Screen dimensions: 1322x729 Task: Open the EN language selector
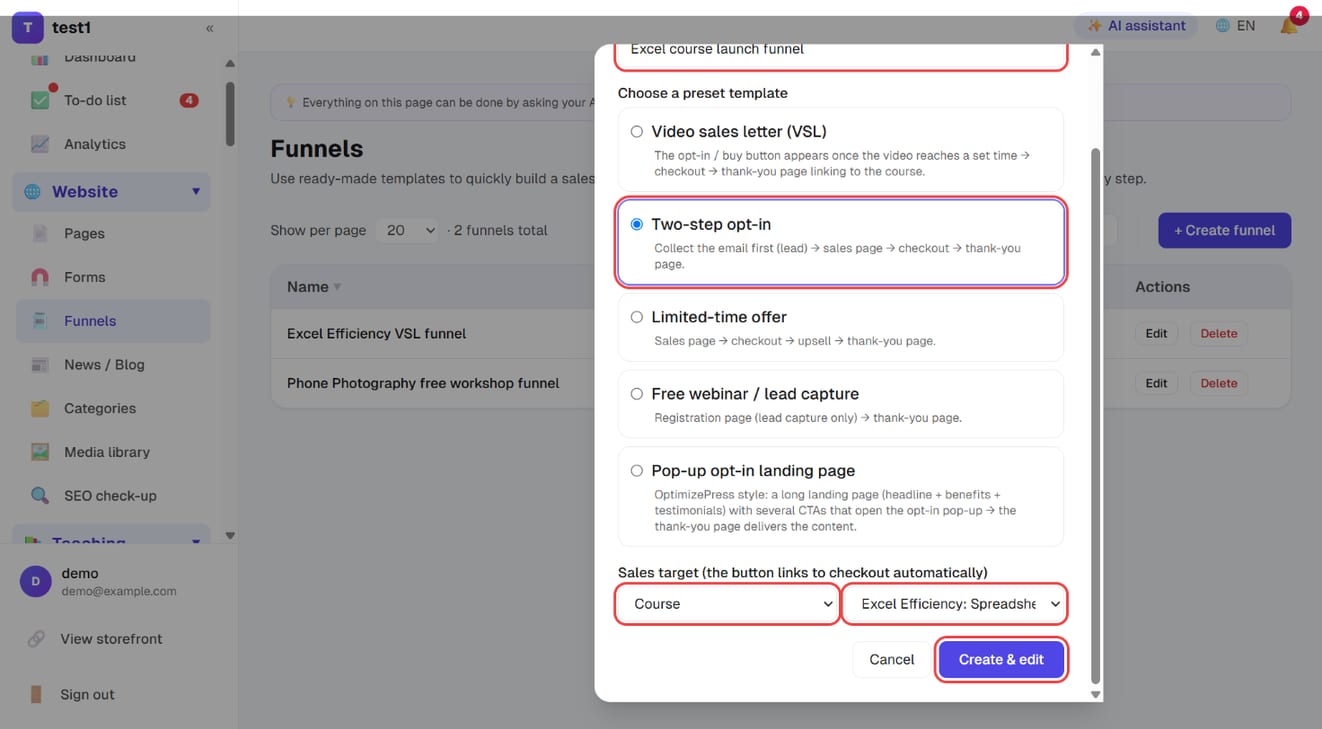pyautogui.click(x=1236, y=26)
